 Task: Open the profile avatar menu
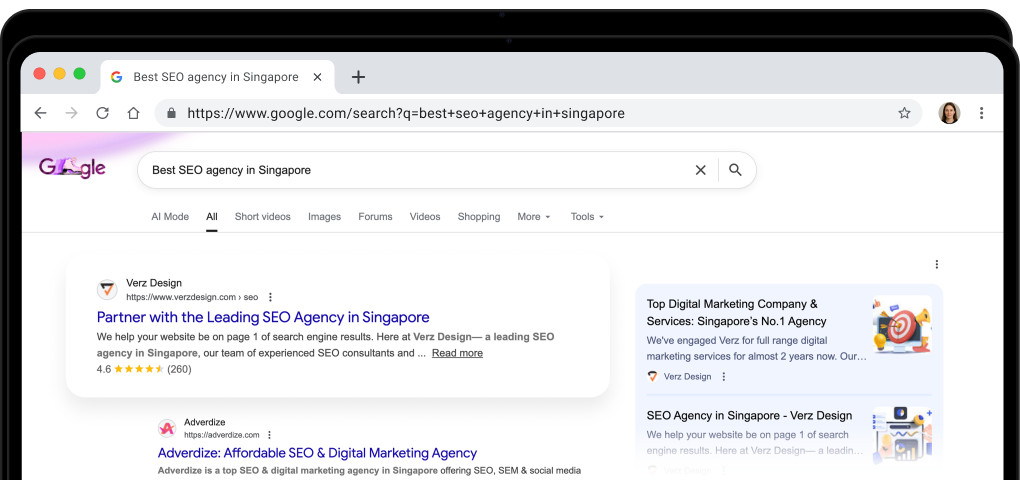(x=949, y=113)
